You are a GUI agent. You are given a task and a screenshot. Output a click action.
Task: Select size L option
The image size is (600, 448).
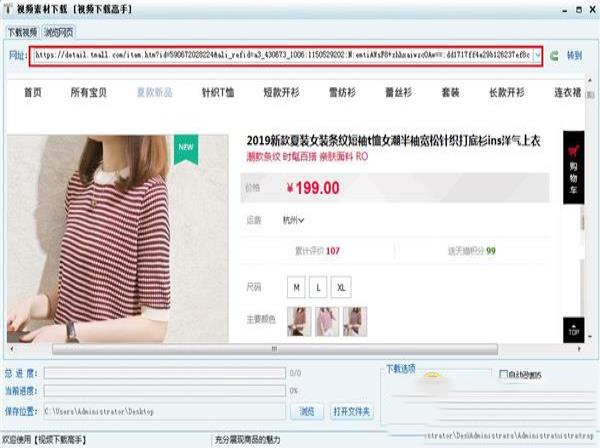pos(319,287)
